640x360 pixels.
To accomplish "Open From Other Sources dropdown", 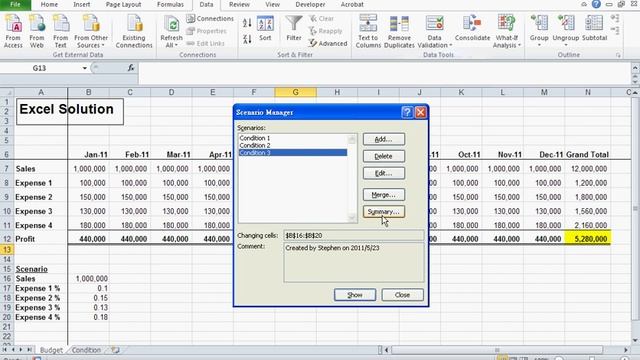I will click(91, 31).
